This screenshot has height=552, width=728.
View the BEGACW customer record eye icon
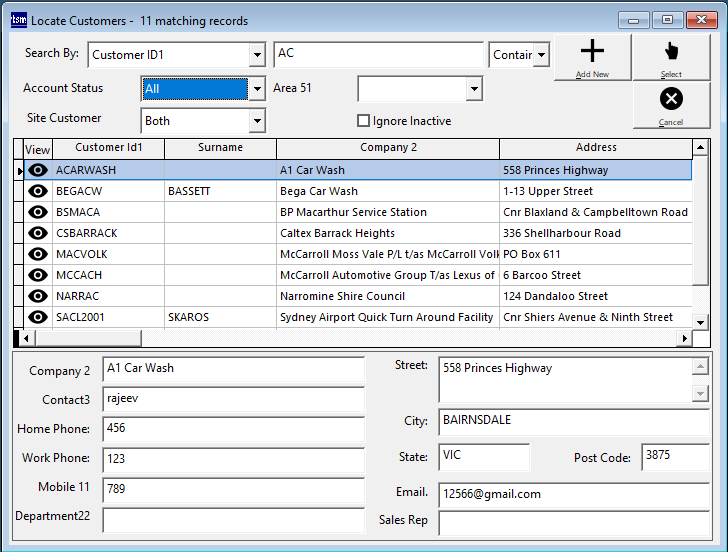coord(38,191)
